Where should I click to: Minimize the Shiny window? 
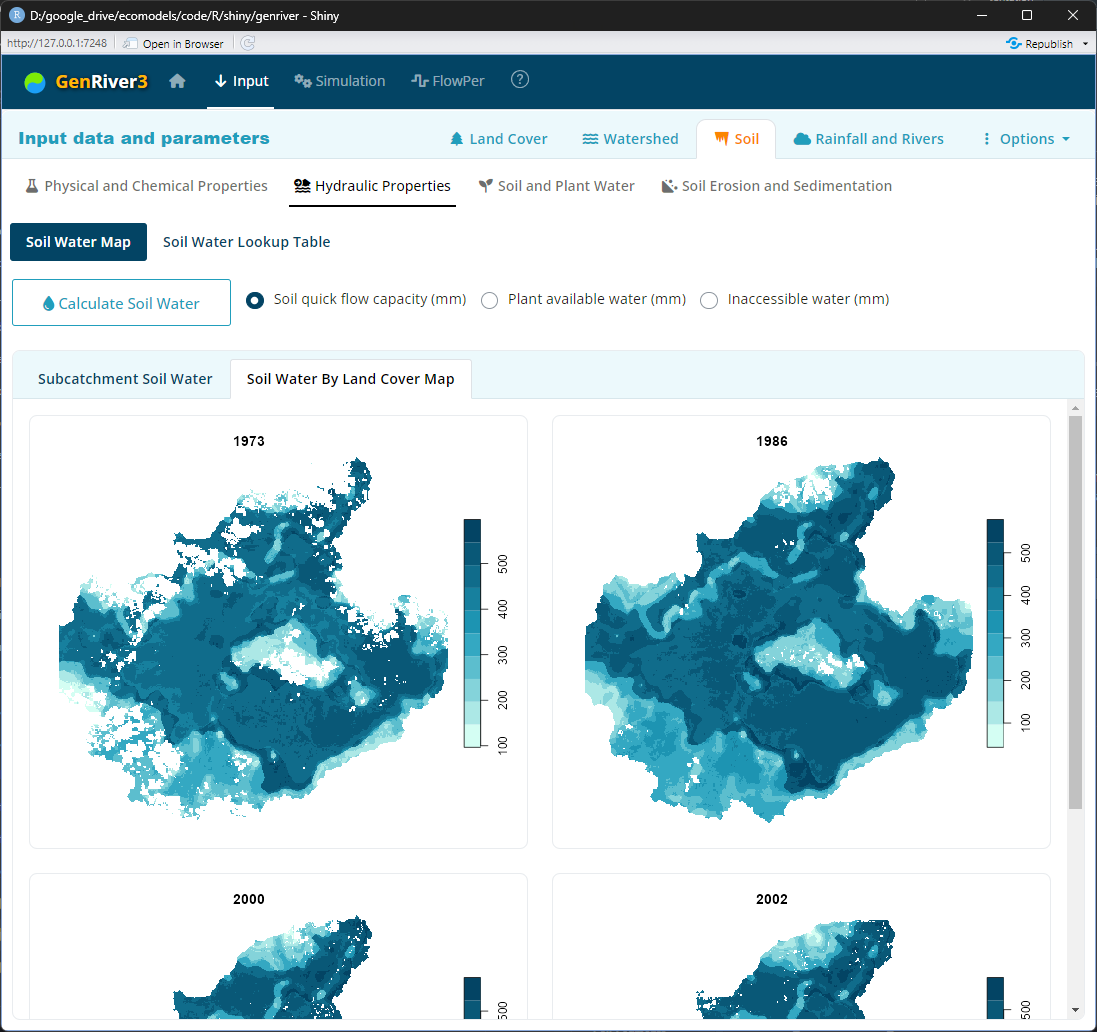(982, 15)
